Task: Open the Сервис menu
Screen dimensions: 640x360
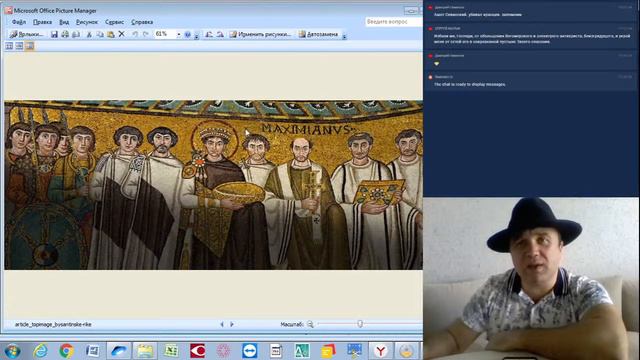Action: coord(114,22)
